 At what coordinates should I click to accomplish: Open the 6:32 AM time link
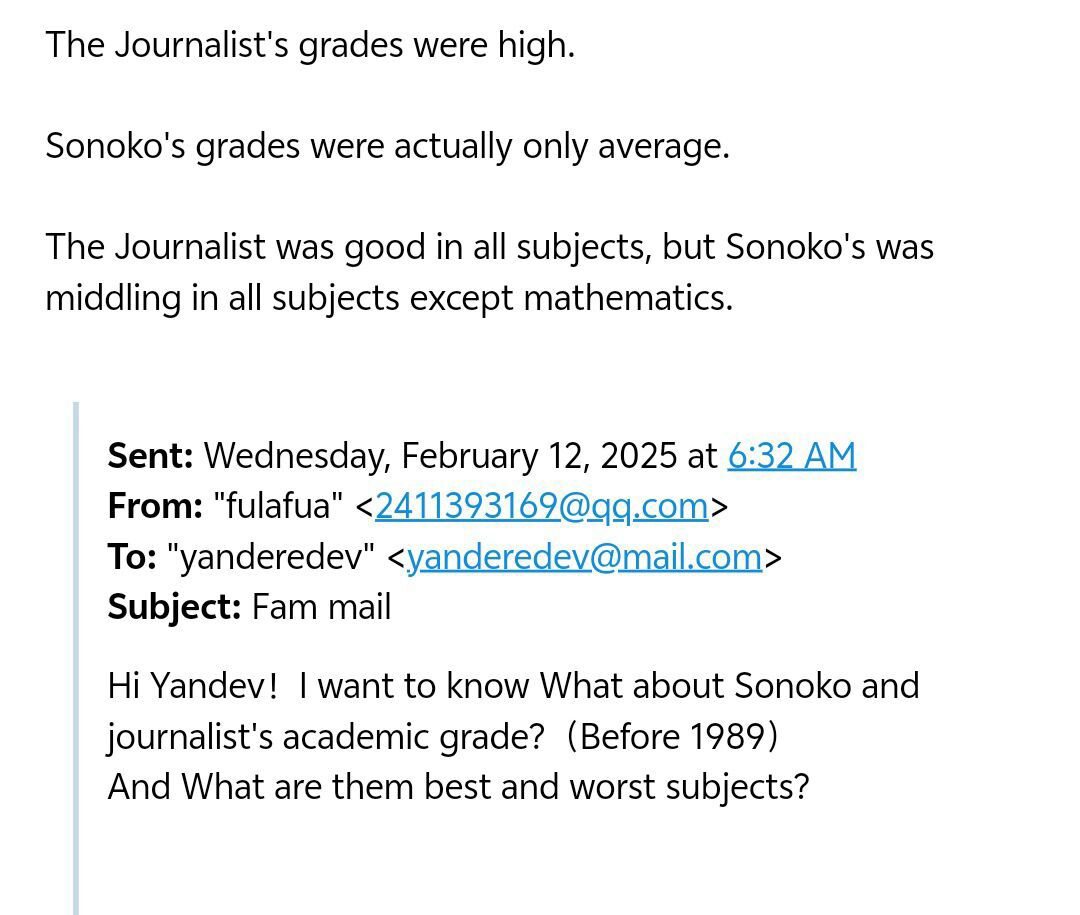click(x=791, y=456)
